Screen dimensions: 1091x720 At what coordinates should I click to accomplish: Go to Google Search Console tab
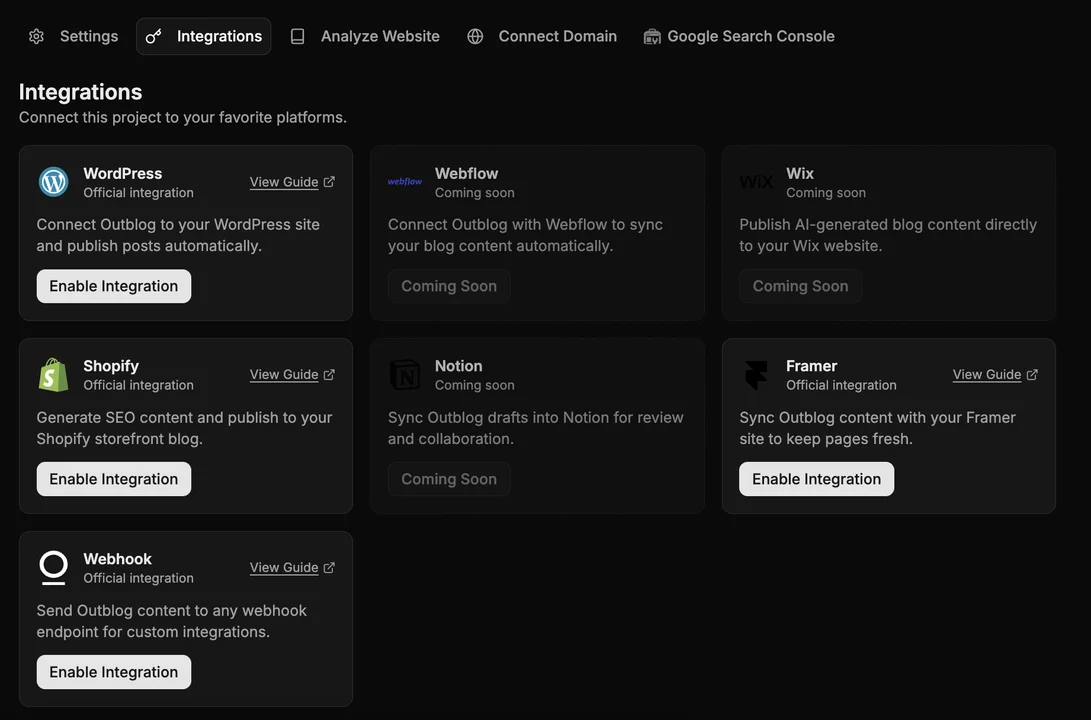pyautogui.click(x=739, y=36)
